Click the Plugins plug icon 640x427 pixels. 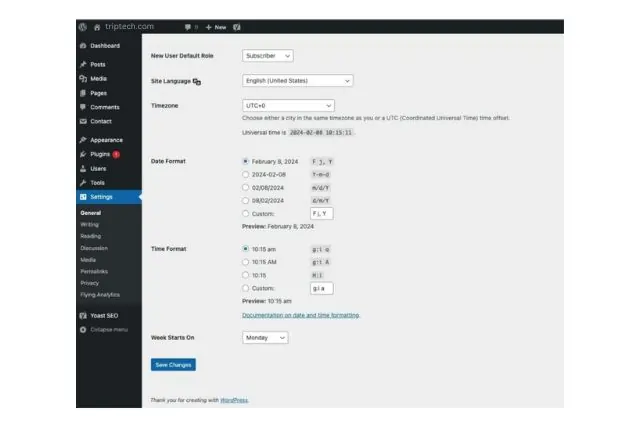point(83,154)
